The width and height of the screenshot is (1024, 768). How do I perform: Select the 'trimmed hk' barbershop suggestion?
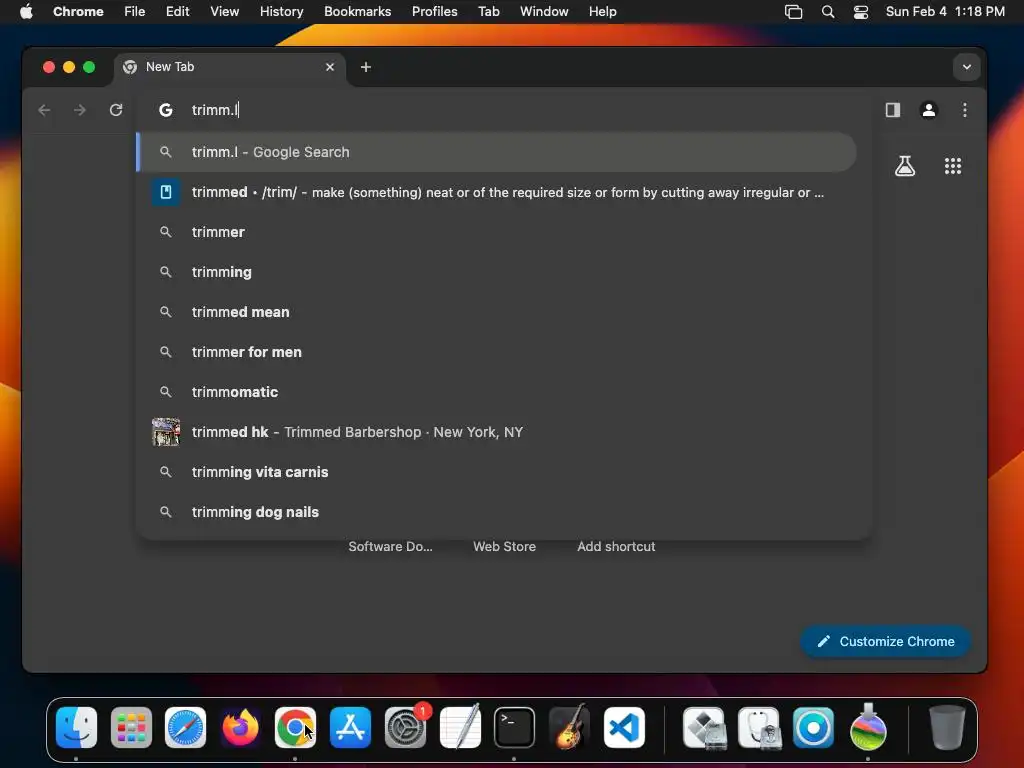tap(496, 432)
